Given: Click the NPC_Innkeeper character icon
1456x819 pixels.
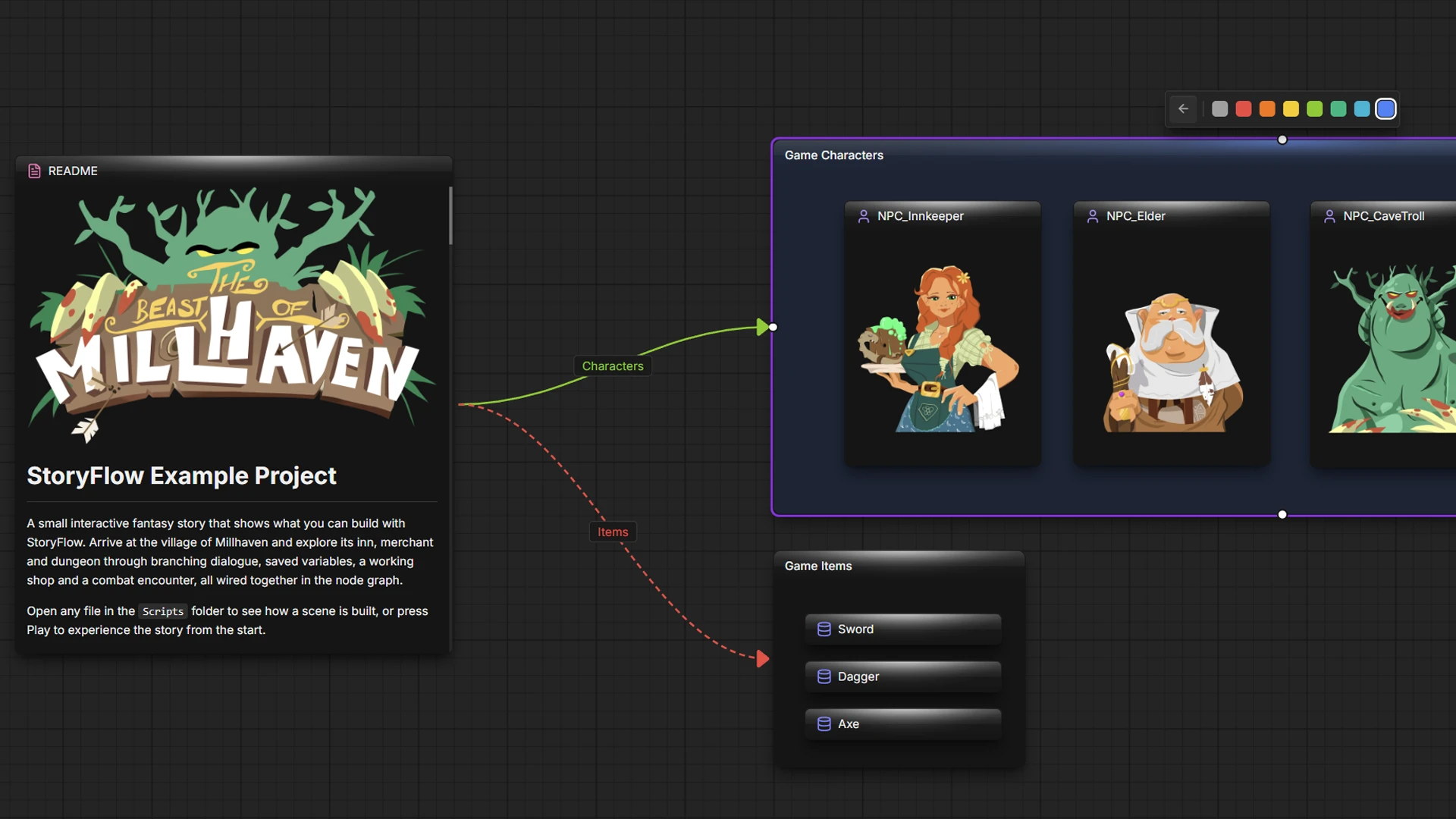Looking at the screenshot, I should (x=864, y=217).
